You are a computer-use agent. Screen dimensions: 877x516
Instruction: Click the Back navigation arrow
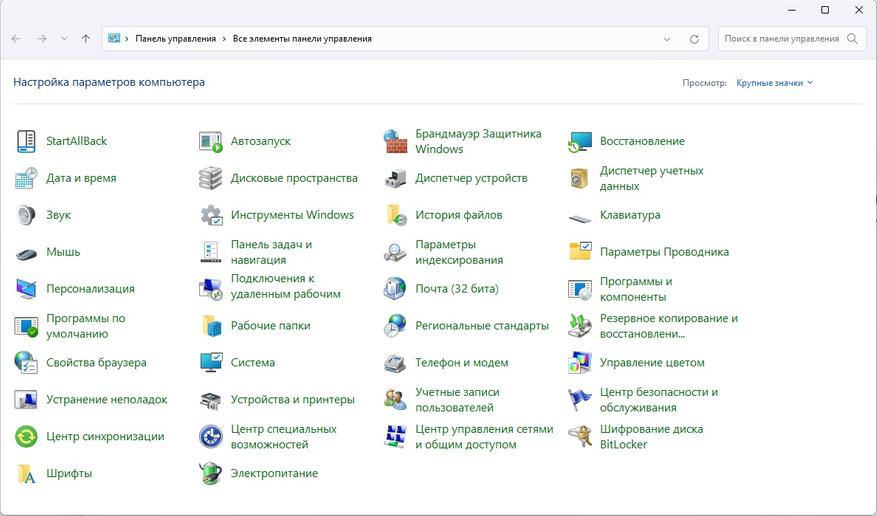pyautogui.click(x=16, y=39)
